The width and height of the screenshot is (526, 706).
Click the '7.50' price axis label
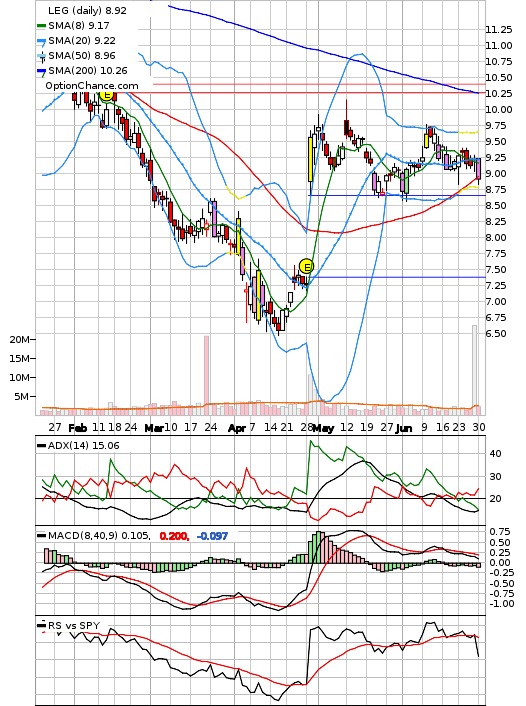click(496, 269)
